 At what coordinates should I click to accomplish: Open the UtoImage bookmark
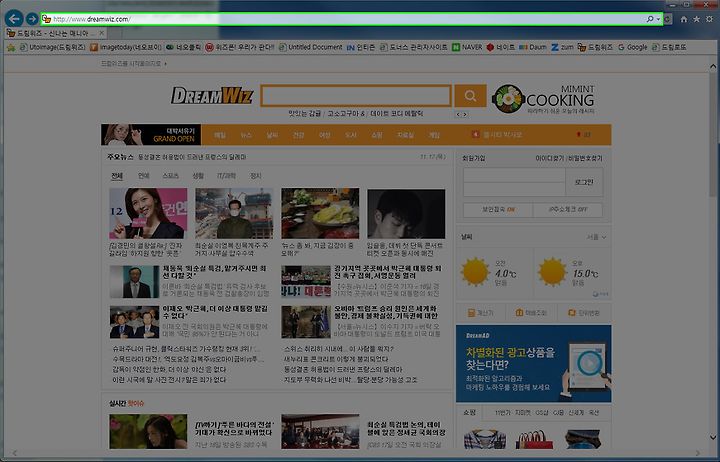click(53, 47)
